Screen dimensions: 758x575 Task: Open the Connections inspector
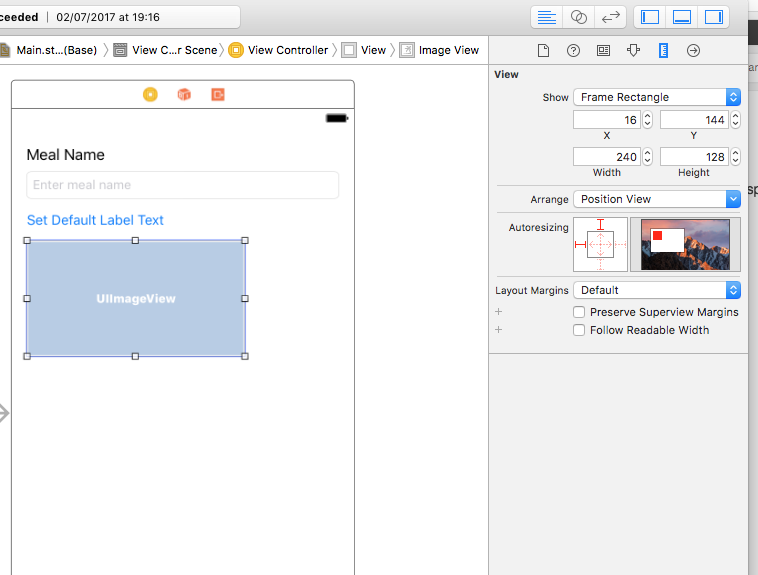coord(693,50)
